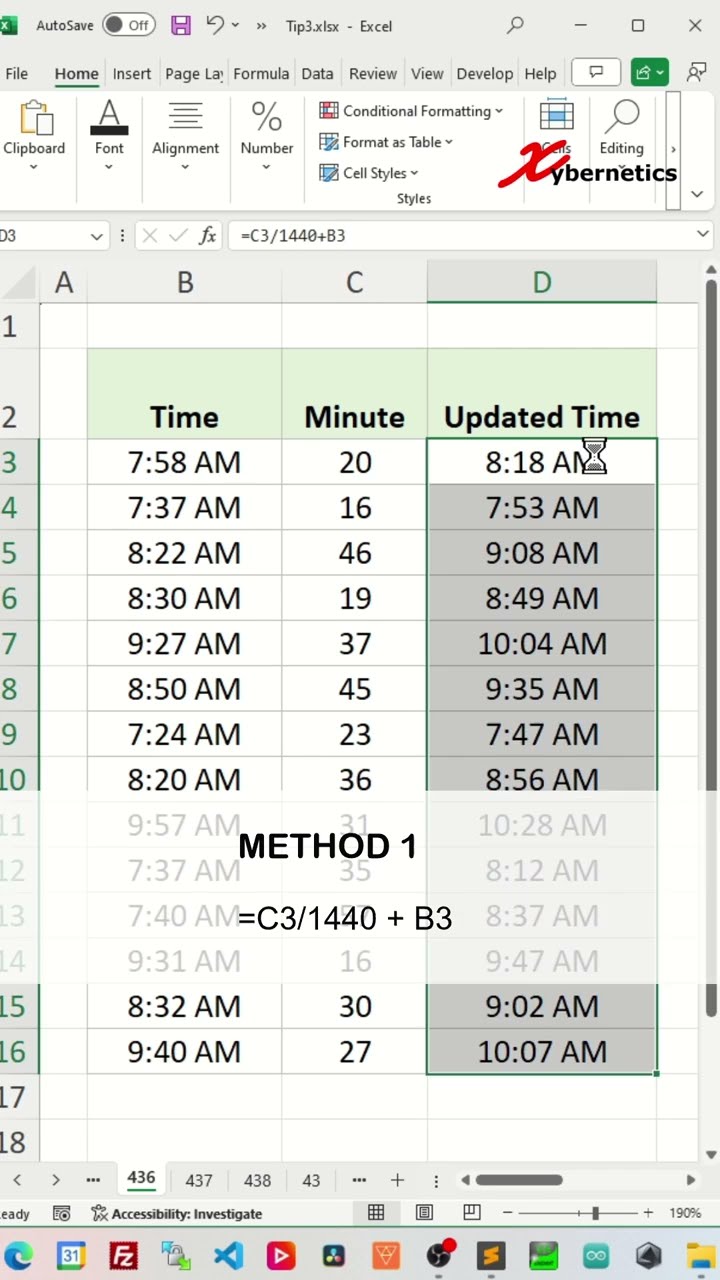Click Accessibility: Investigate in status bar

177,1213
